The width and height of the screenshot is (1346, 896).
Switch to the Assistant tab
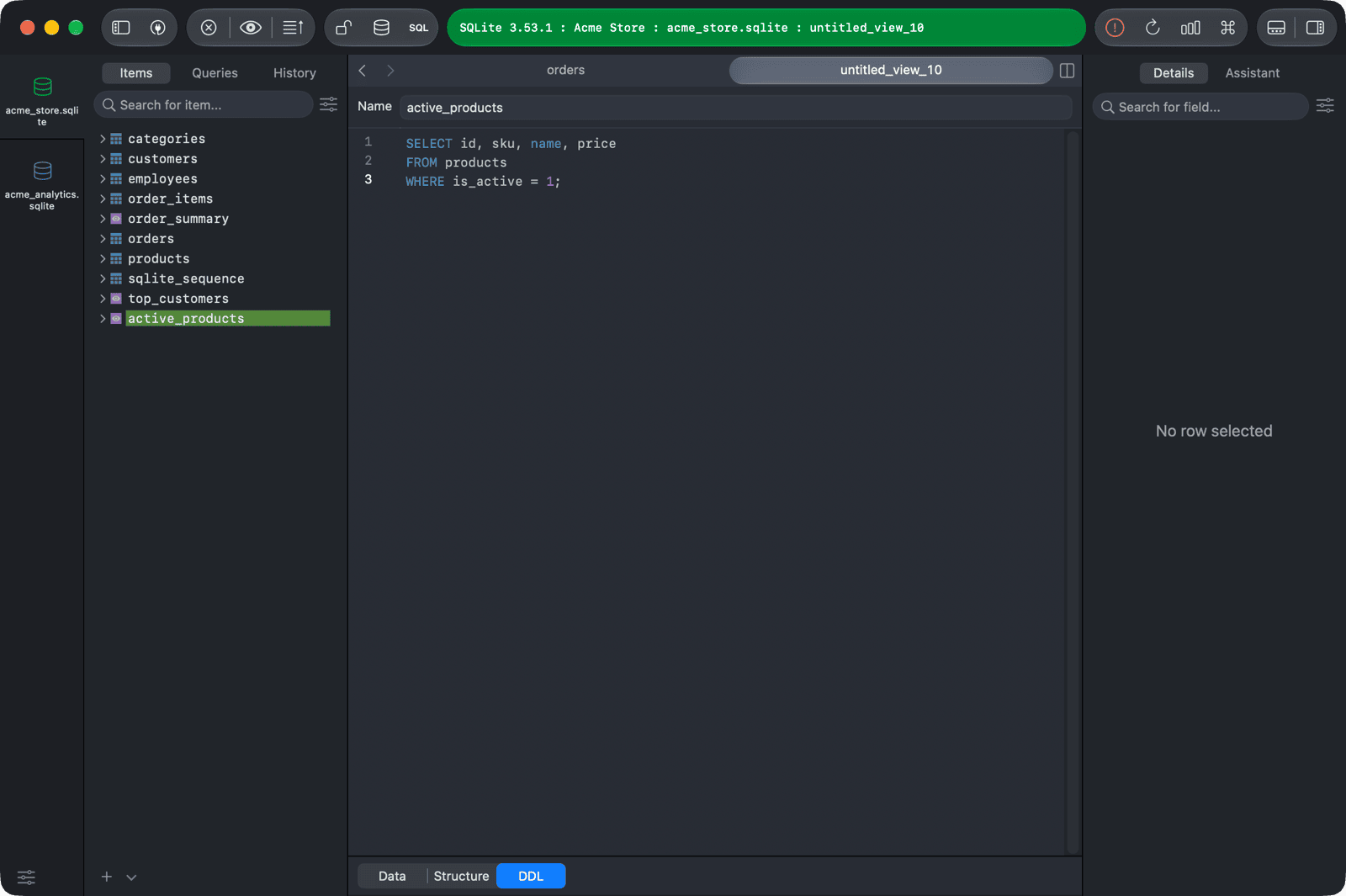[1252, 73]
